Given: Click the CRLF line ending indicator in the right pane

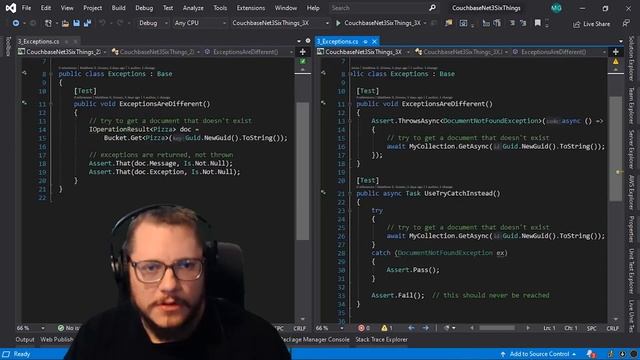Looking at the screenshot, I should (612, 328).
